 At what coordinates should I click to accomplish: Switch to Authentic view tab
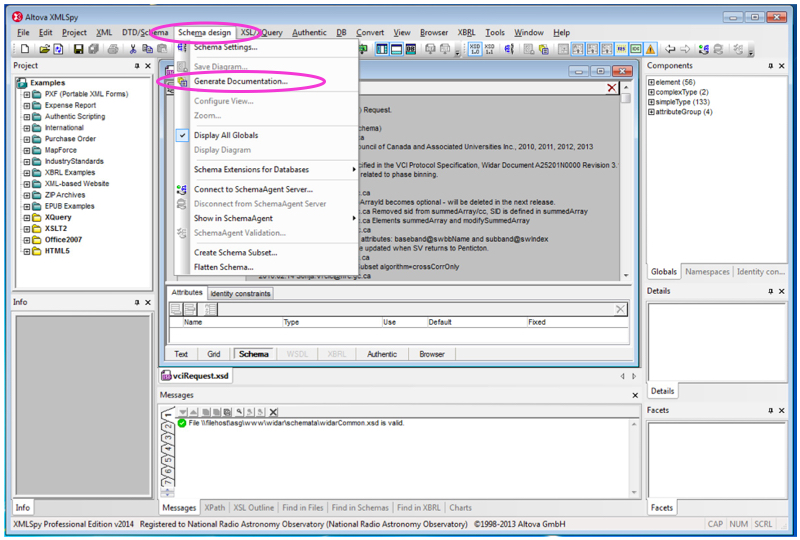(382, 354)
